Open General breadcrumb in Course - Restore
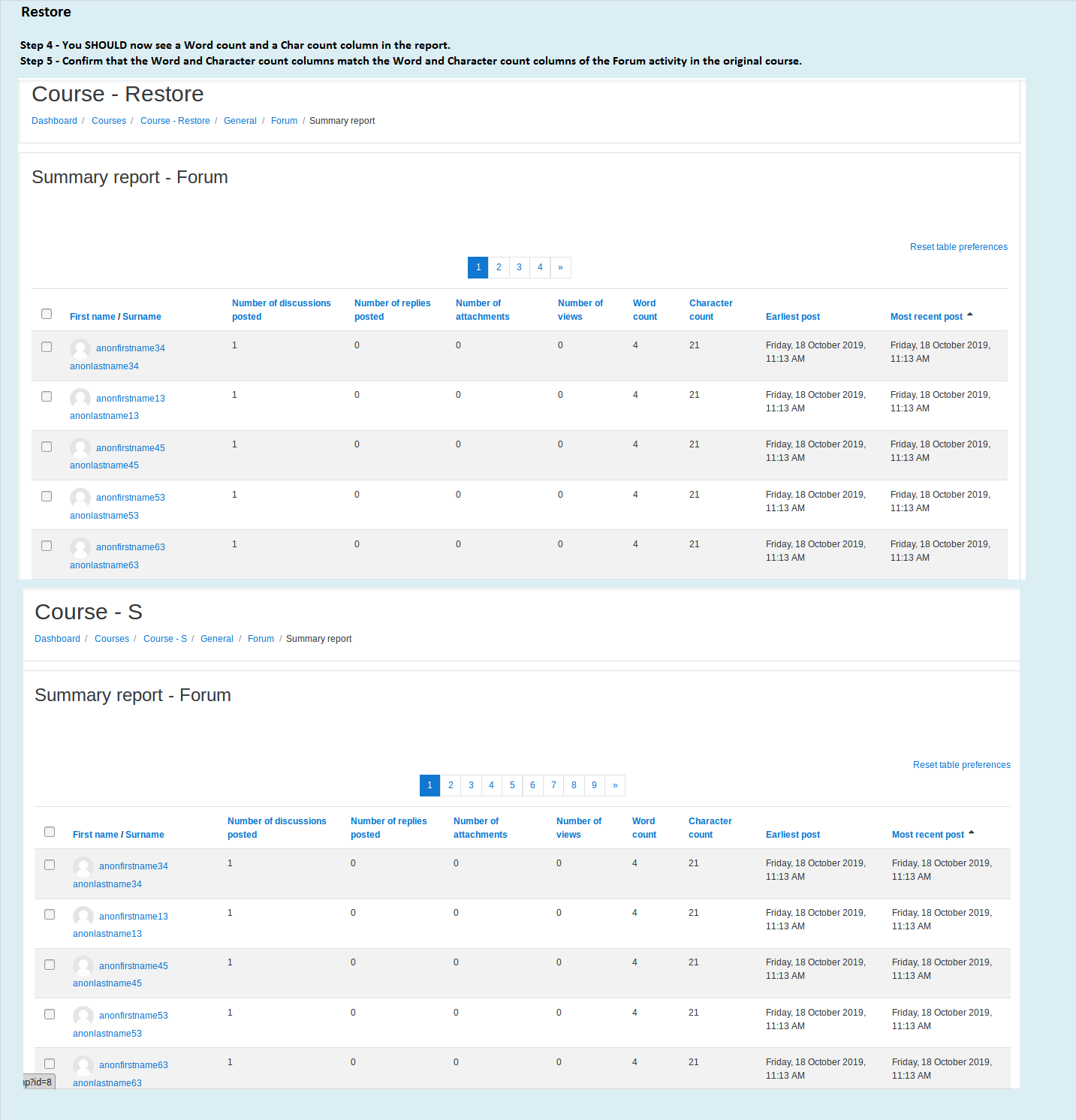This screenshot has width=1076, height=1120. click(x=240, y=121)
